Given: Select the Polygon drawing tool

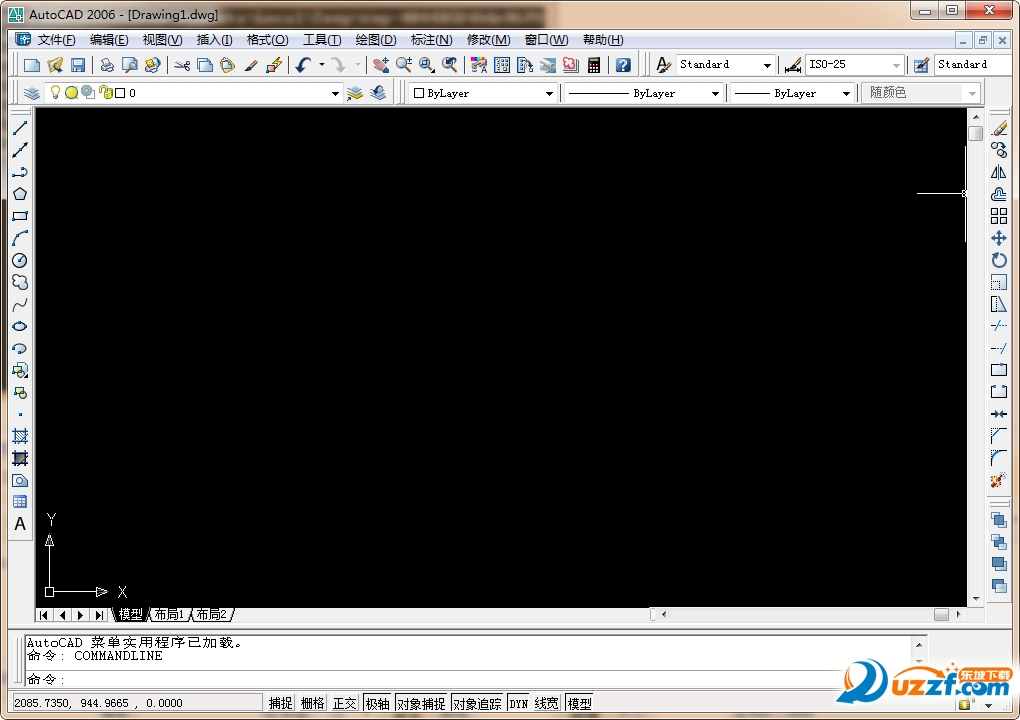Looking at the screenshot, I should click(x=20, y=194).
